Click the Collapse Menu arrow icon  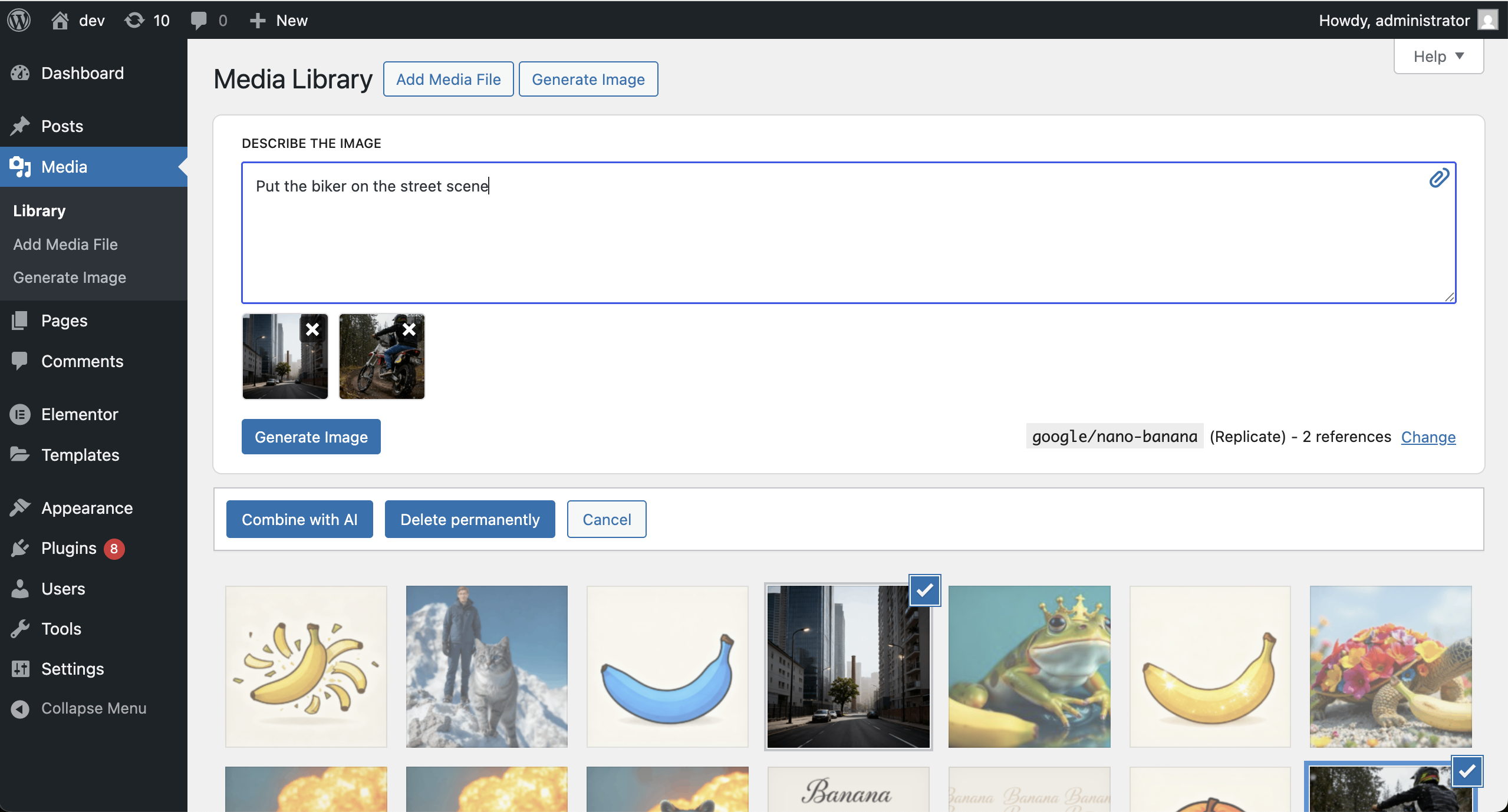point(20,708)
